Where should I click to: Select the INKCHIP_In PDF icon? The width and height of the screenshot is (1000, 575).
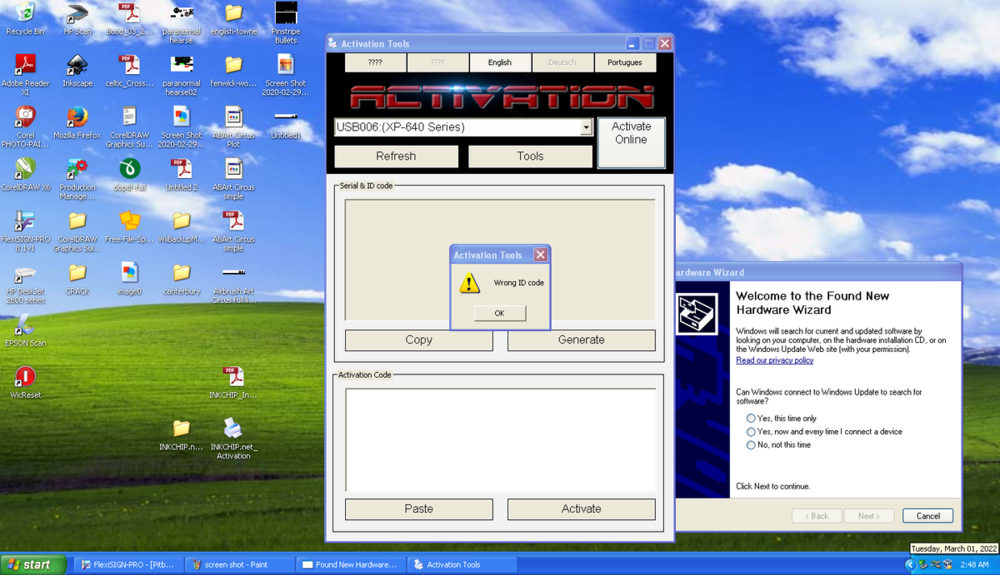click(x=233, y=382)
